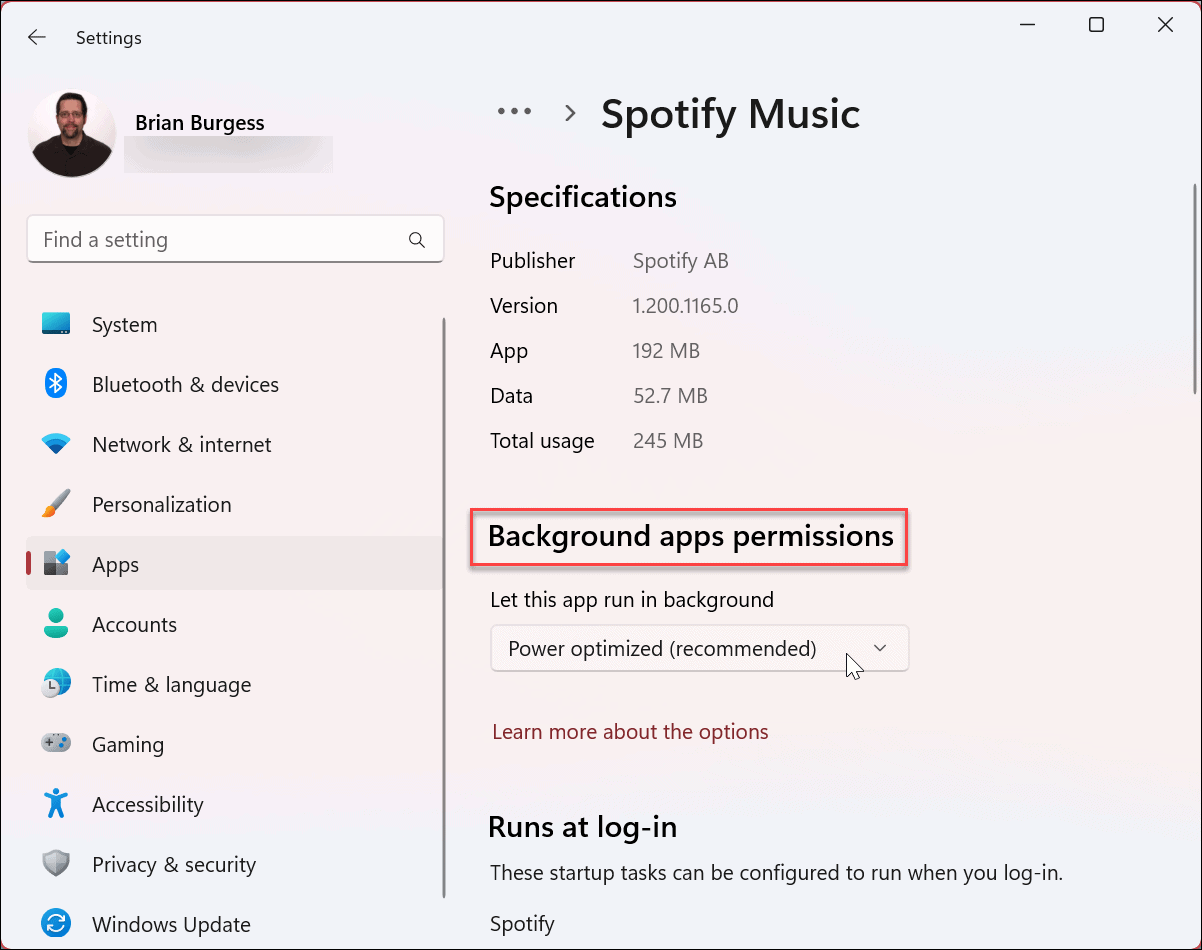Image resolution: width=1202 pixels, height=950 pixels.
Task: Go to Network & internet settings
Action: coord(234,444)
